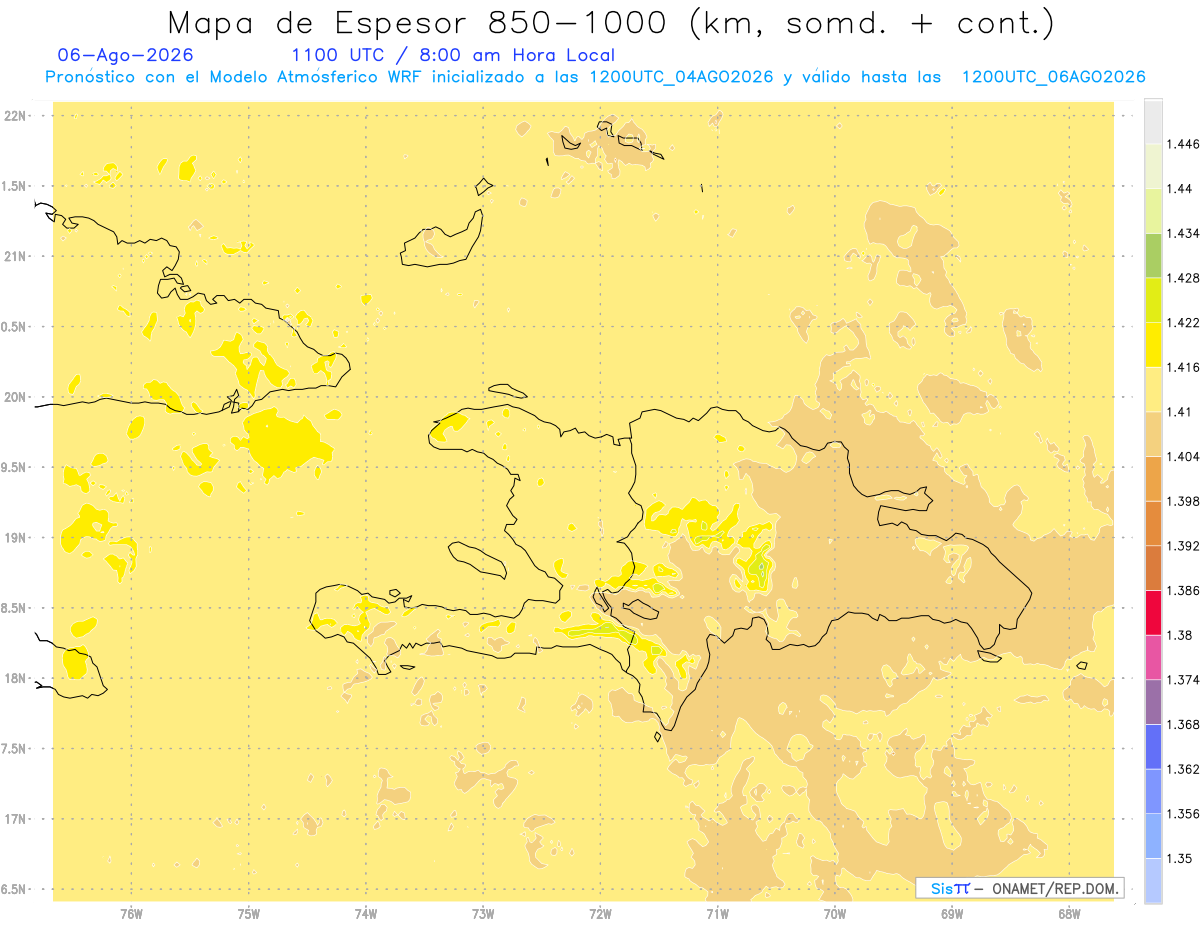The image size is (1200, 927).
Task: Click legend value 1.416
Action: pos(1183,367)
